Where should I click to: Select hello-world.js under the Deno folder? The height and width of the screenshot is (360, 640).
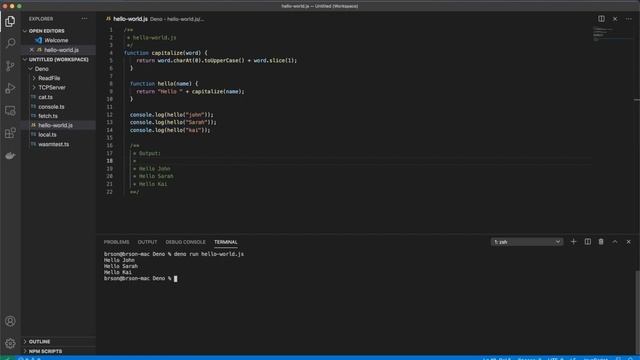56,125
